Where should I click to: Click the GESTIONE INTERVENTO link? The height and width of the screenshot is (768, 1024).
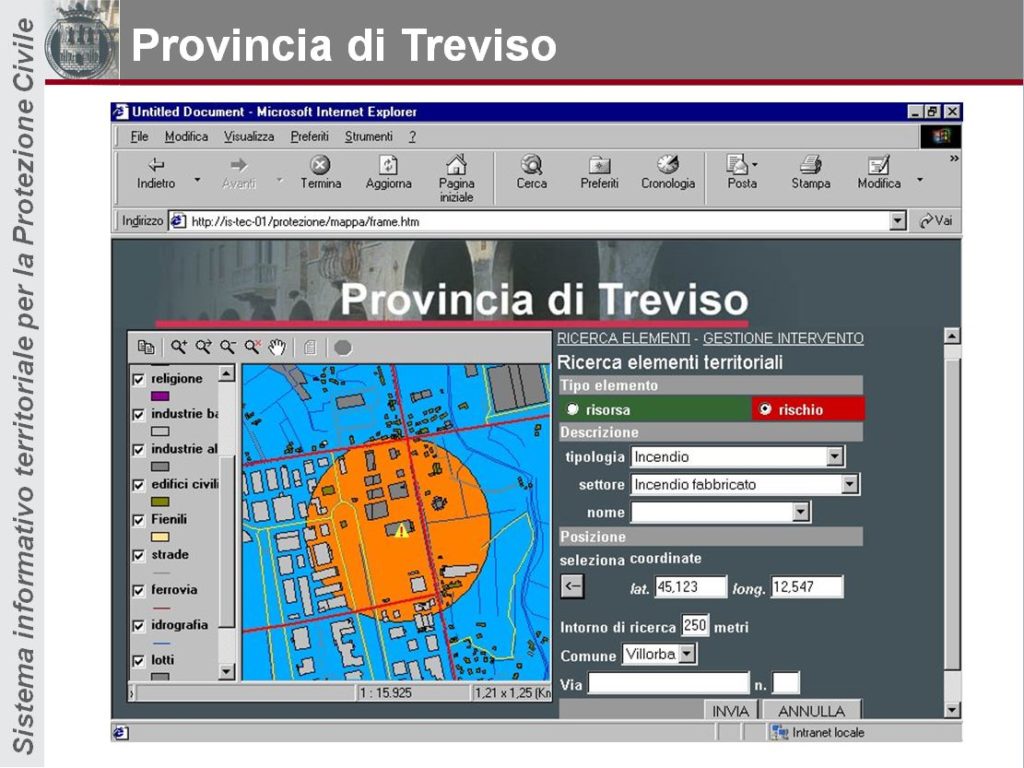point(783,338)
